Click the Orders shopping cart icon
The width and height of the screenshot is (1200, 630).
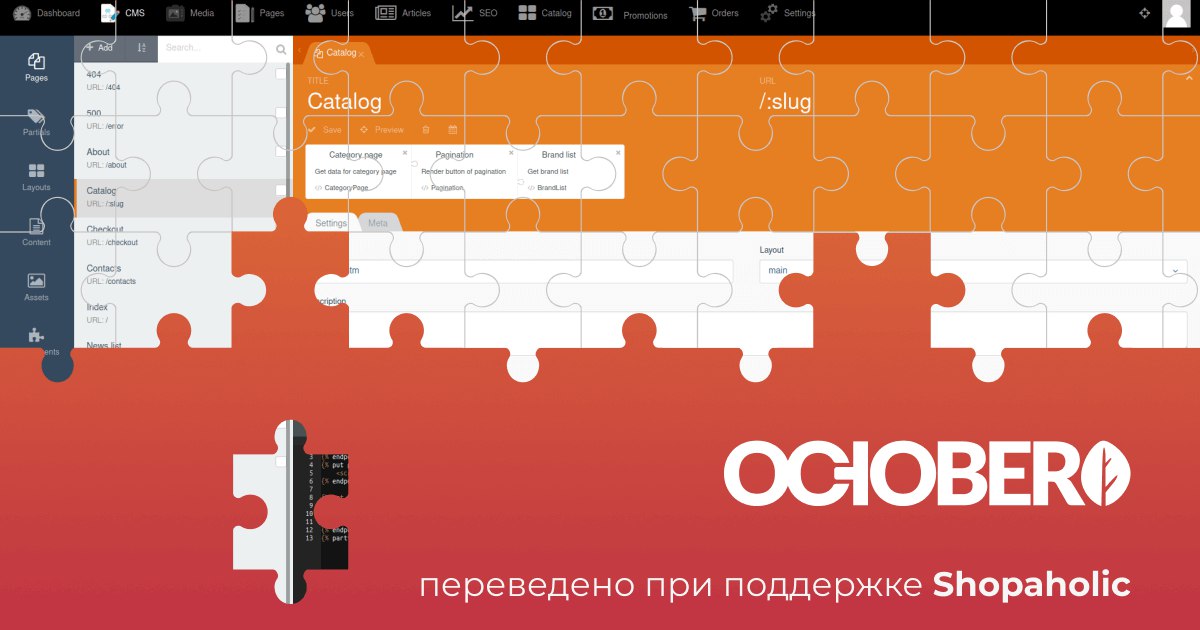pyautogui.click(x=698, y=13)
